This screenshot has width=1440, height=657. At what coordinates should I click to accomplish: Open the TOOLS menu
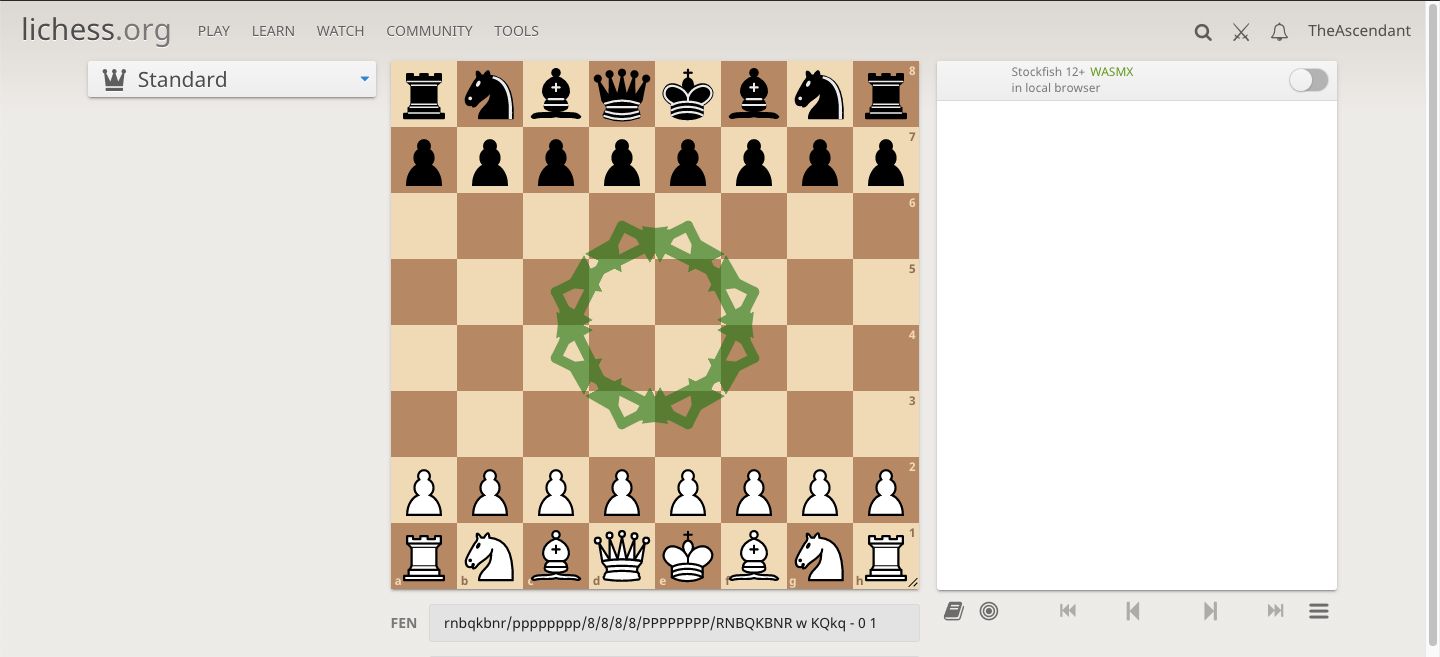(516, 31)
